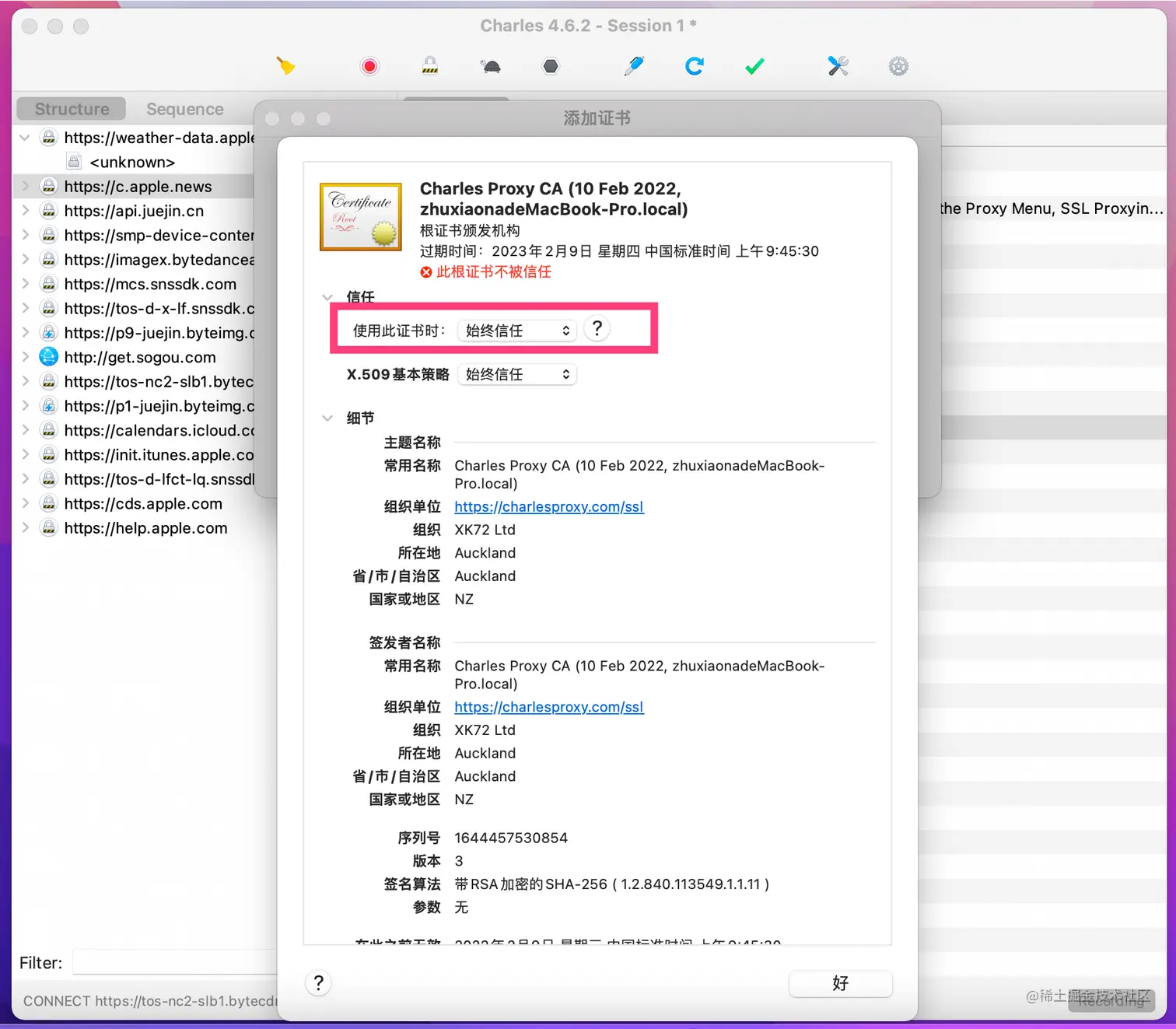This screenshot has width=1176, height=1029.
Task: Click the serial number 1644457530854
Action: (x=511, y=838)
